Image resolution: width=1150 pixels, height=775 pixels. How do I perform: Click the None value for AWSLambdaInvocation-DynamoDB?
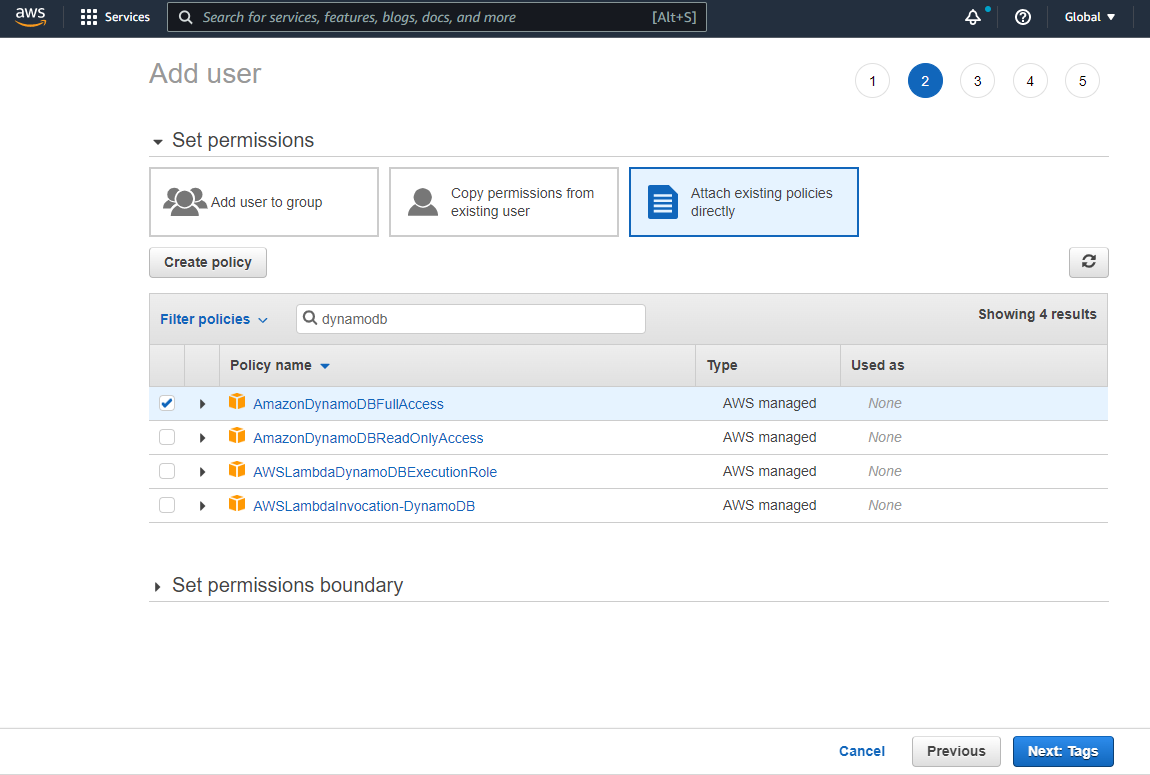point(885,505)
